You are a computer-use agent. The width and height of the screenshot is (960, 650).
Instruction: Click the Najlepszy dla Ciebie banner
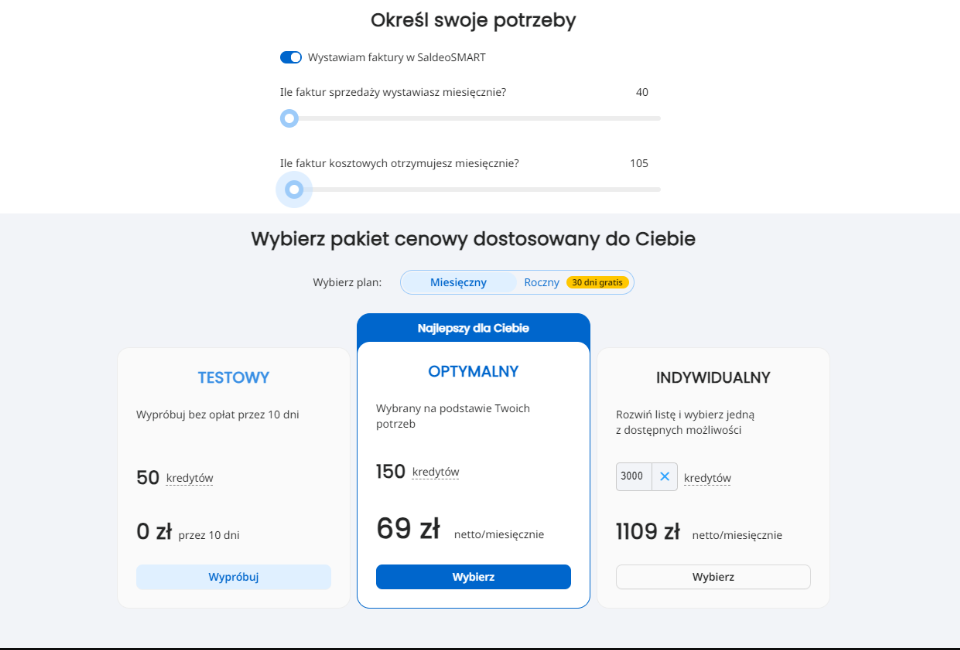(473, 328)
